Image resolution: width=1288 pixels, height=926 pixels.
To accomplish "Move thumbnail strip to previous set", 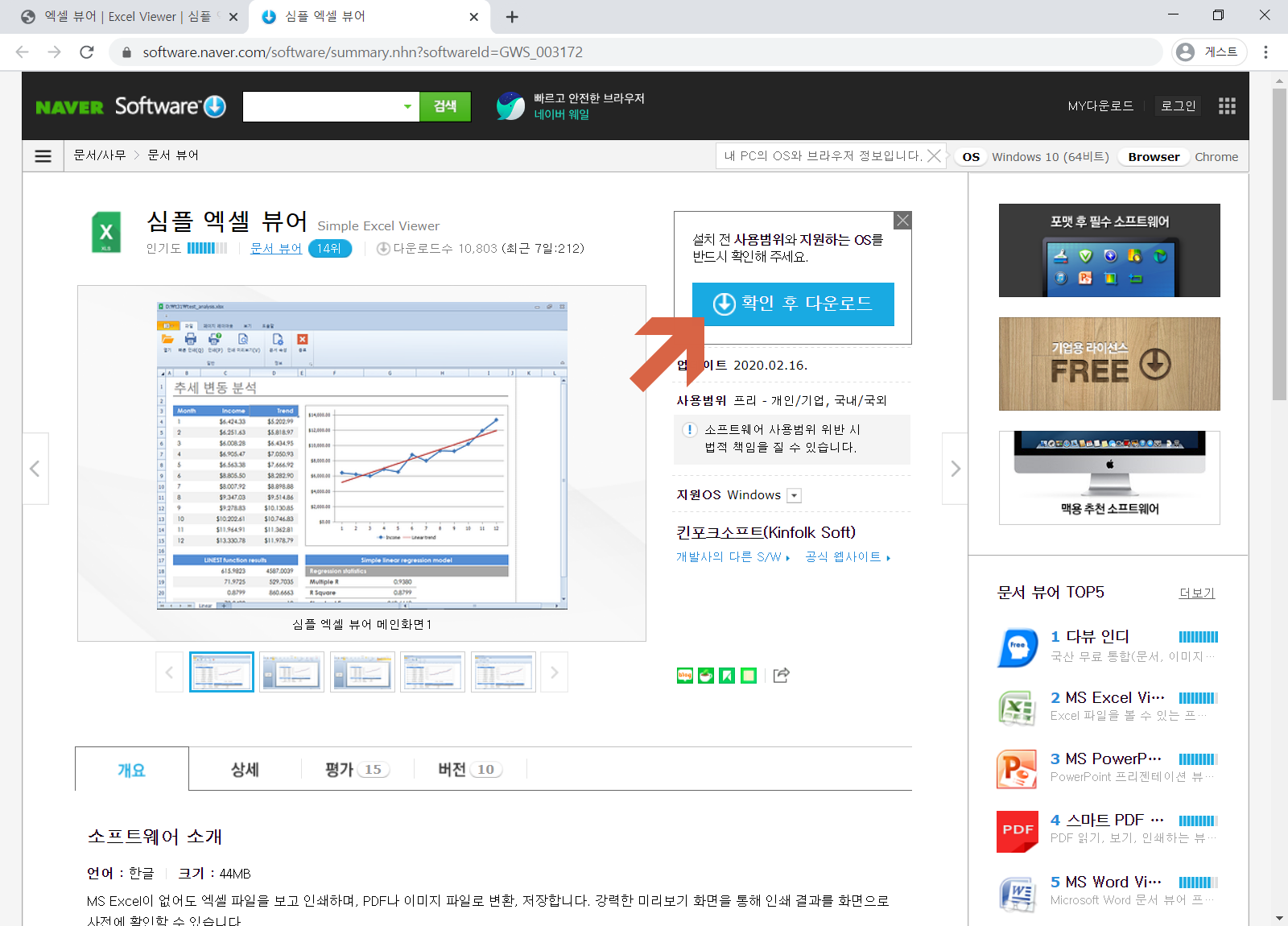I will (169, 672).
